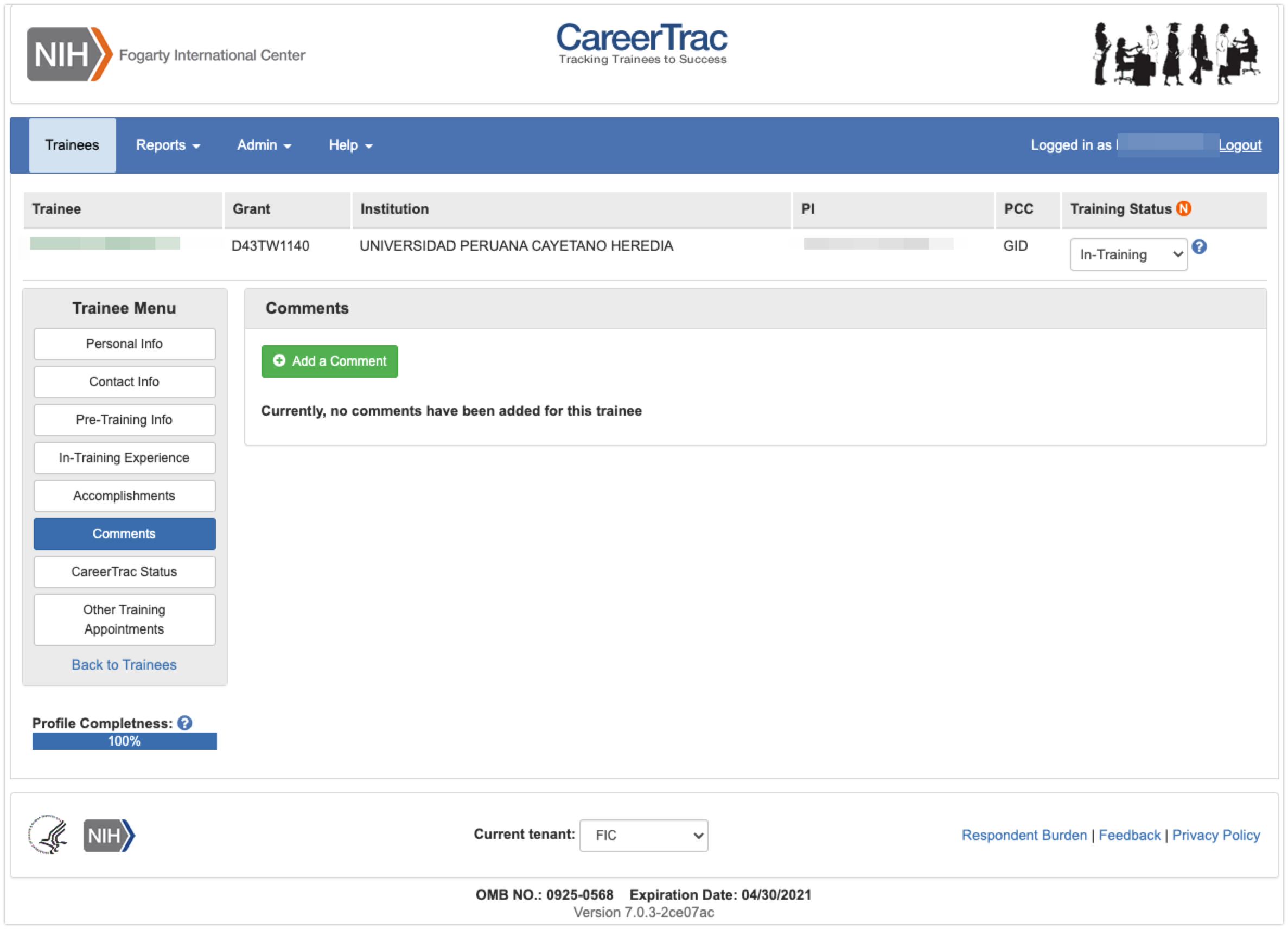This screenshot has height=929, width=1288.
Task: Switch to the Trainees tab
Action: [x=72, y=145]
